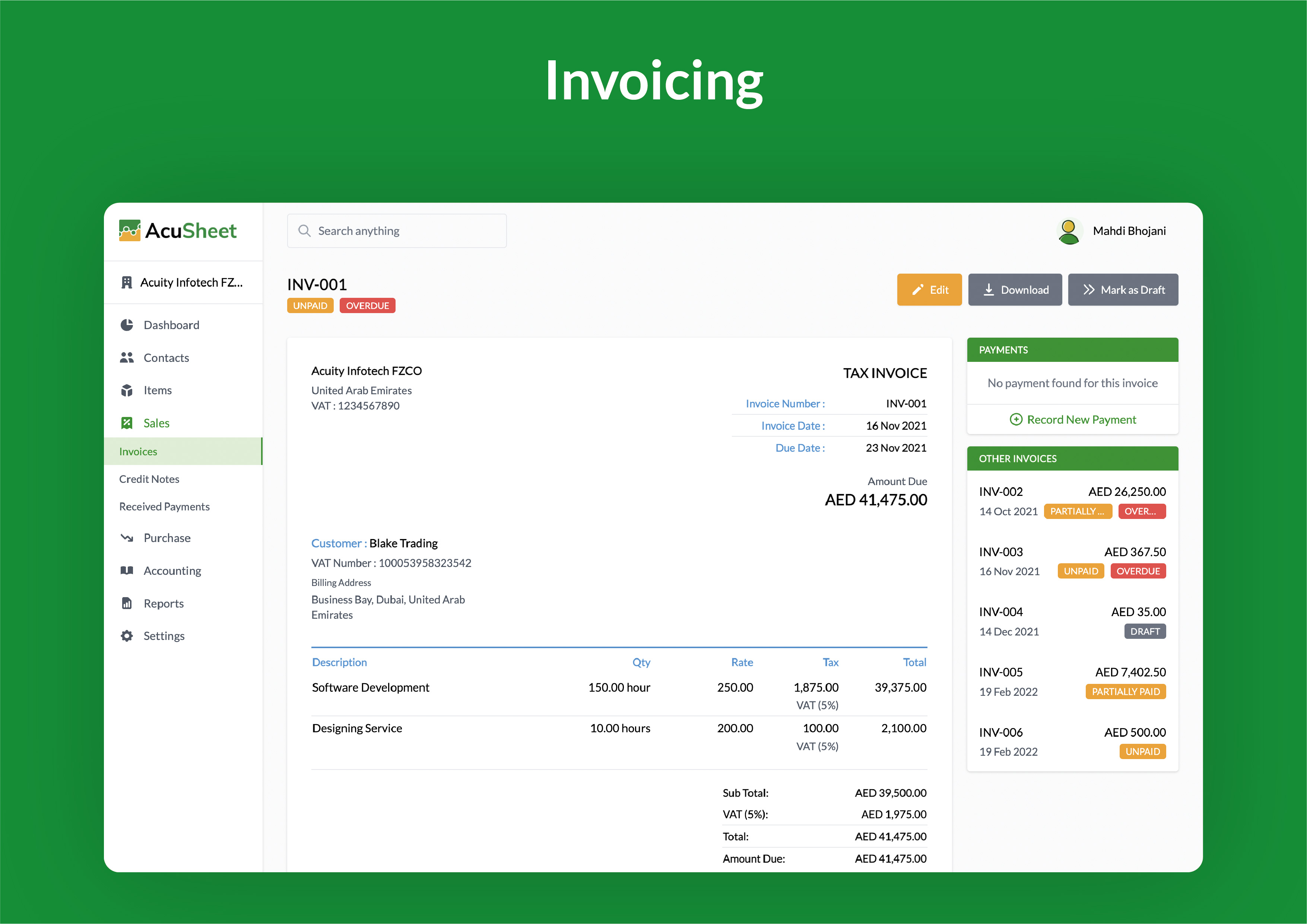Click the Edit button for INV-001
The image size is (1307, 924).
[x=929, y=290]
